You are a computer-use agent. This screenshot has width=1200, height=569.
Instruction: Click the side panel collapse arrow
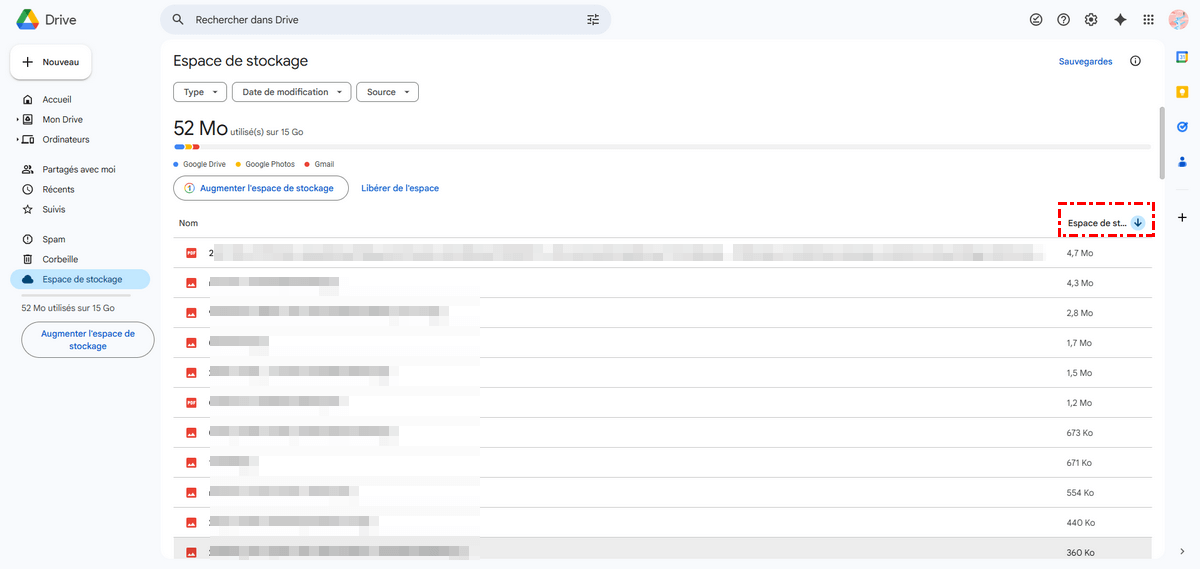1182,551
